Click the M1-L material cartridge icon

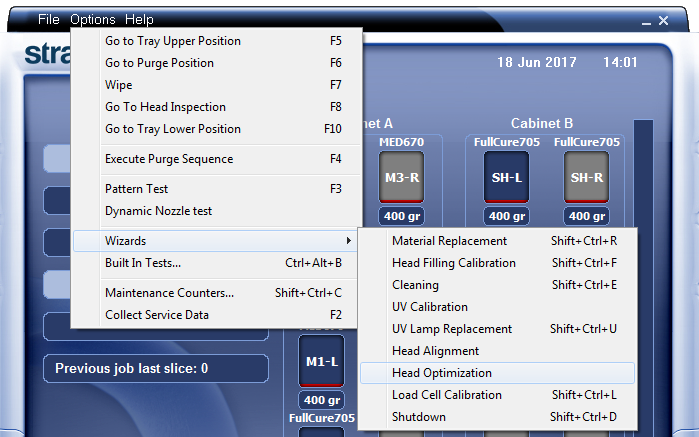(x=321, y=360)
